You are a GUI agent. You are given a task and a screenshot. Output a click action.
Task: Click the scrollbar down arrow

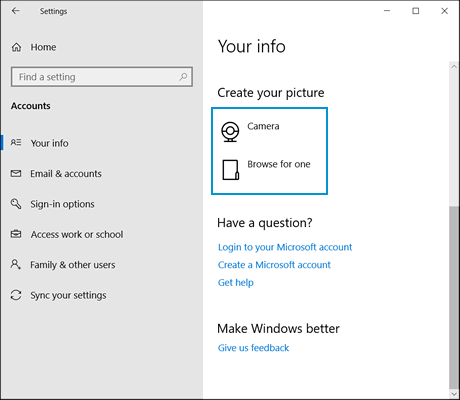tap(454, 394)
